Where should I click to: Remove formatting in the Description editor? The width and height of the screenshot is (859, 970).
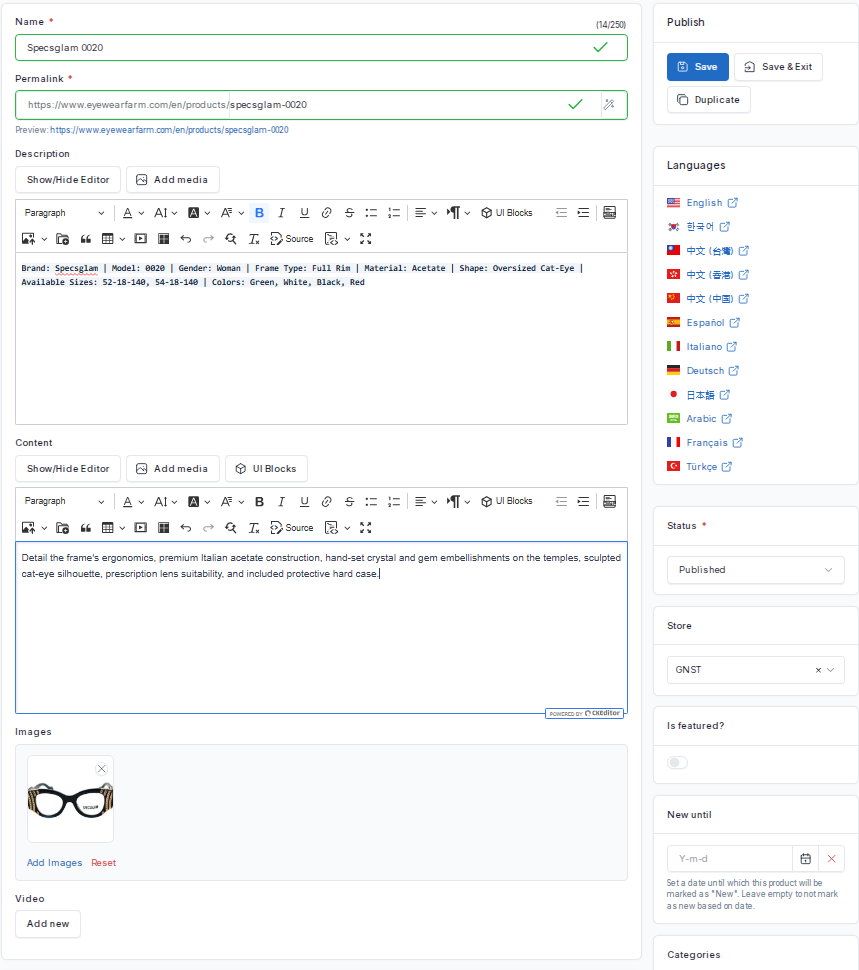[254, 239]
